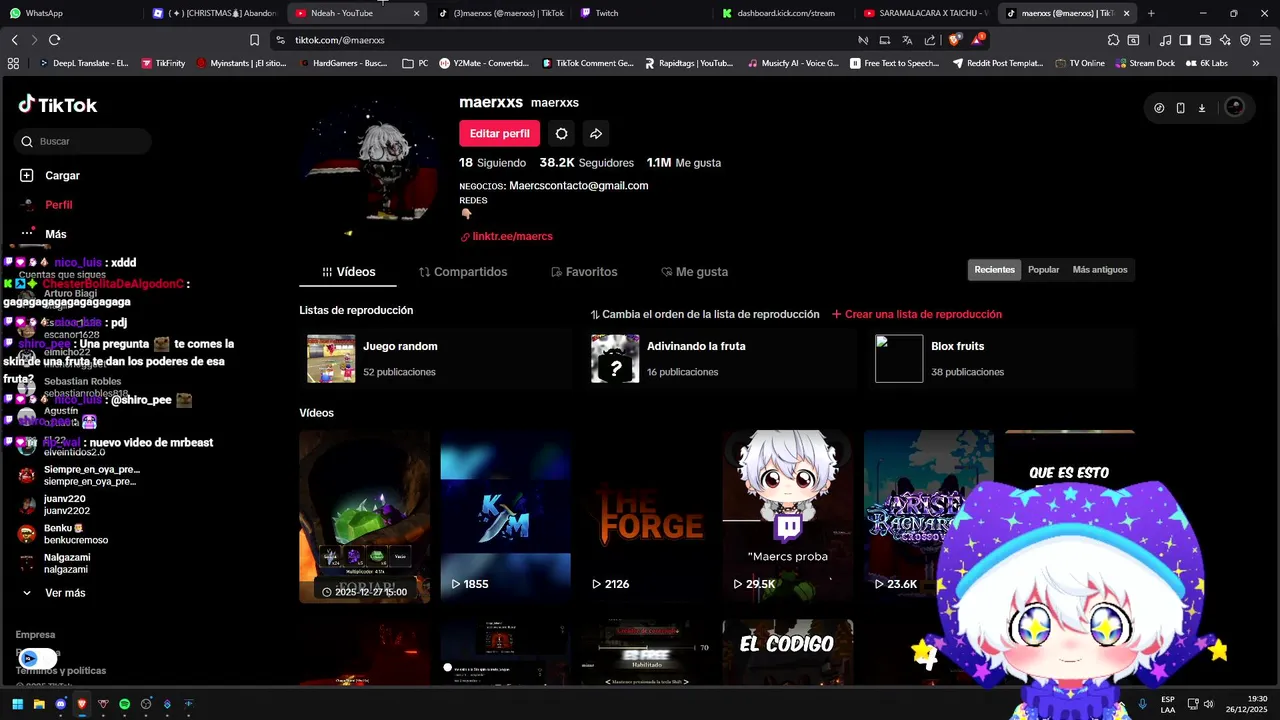The width and height of the screenshot is (1280, 720).
Task: Open Brave Wallet icon in toolbar
Action: point(1205,40)
